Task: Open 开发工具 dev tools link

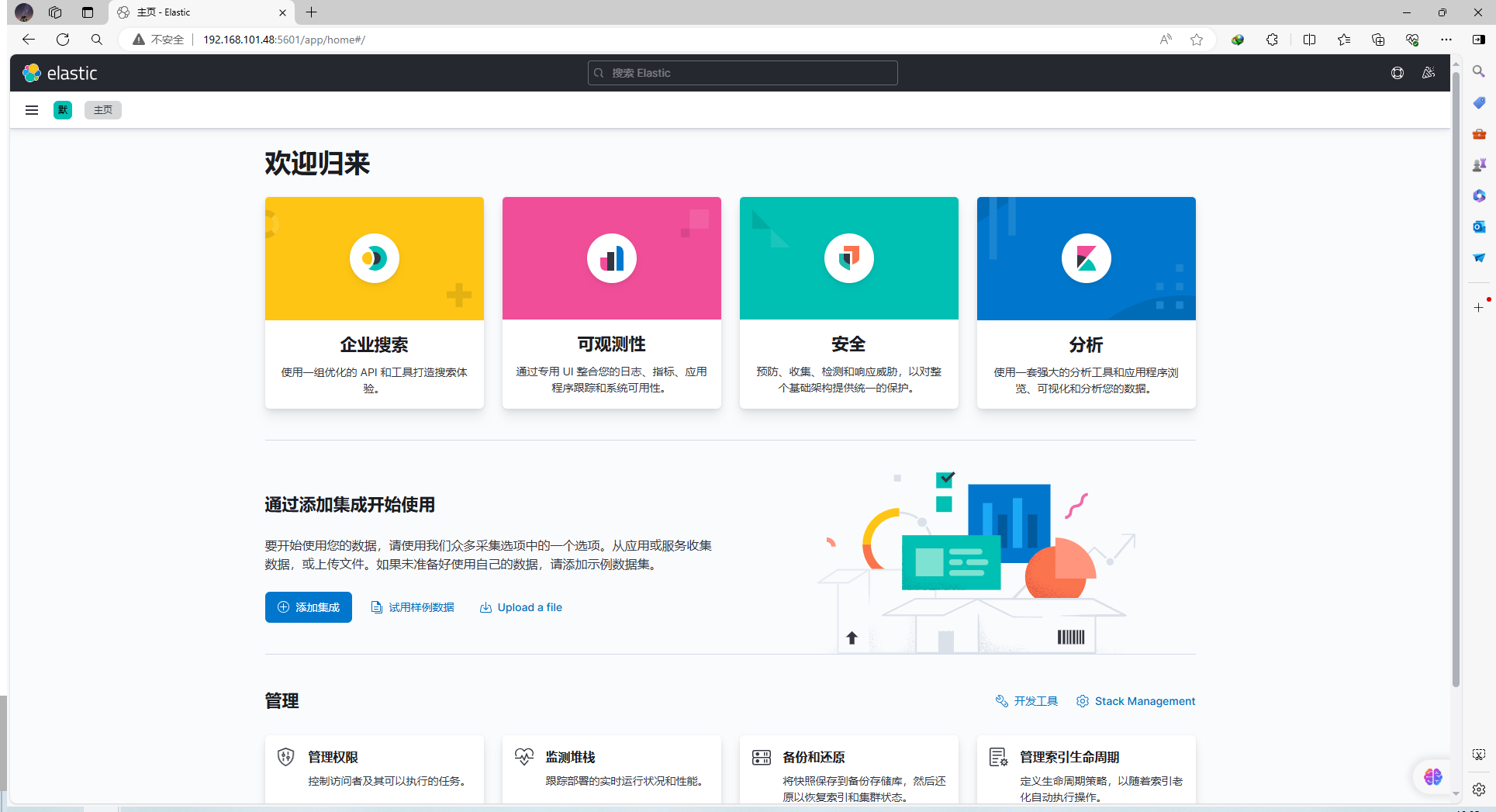Action: click(1027, 701)
